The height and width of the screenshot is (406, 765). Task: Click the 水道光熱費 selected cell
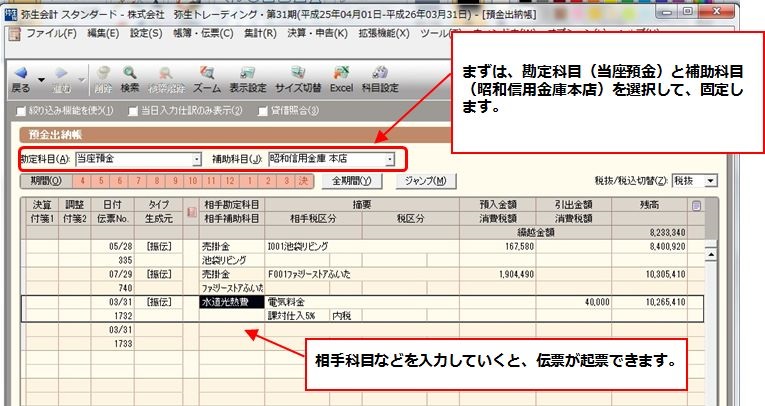tap(232, 302)
